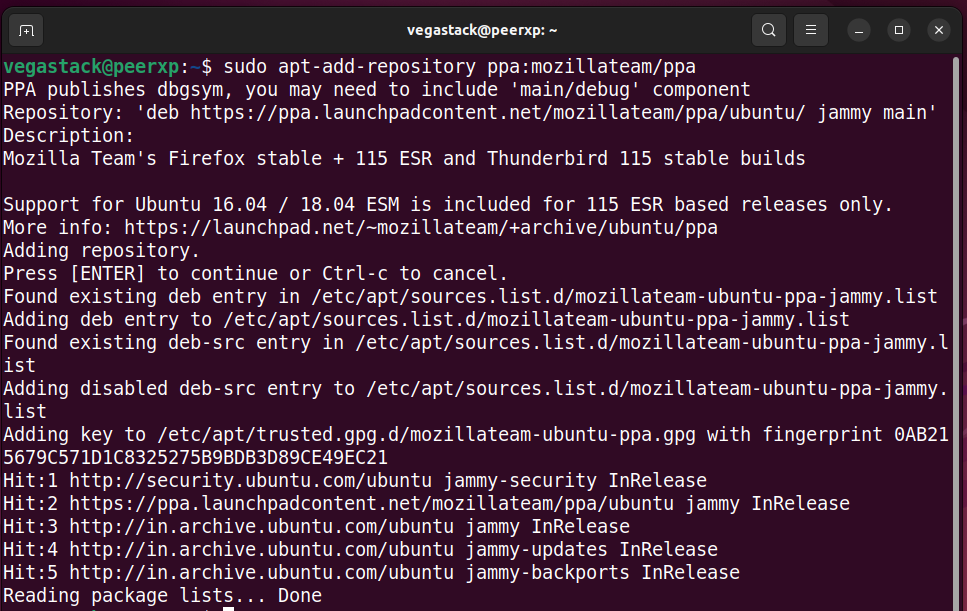Maximize the terminal window
Image resolution: width=967 pixels, height=611 pixels.
point(898,30)
